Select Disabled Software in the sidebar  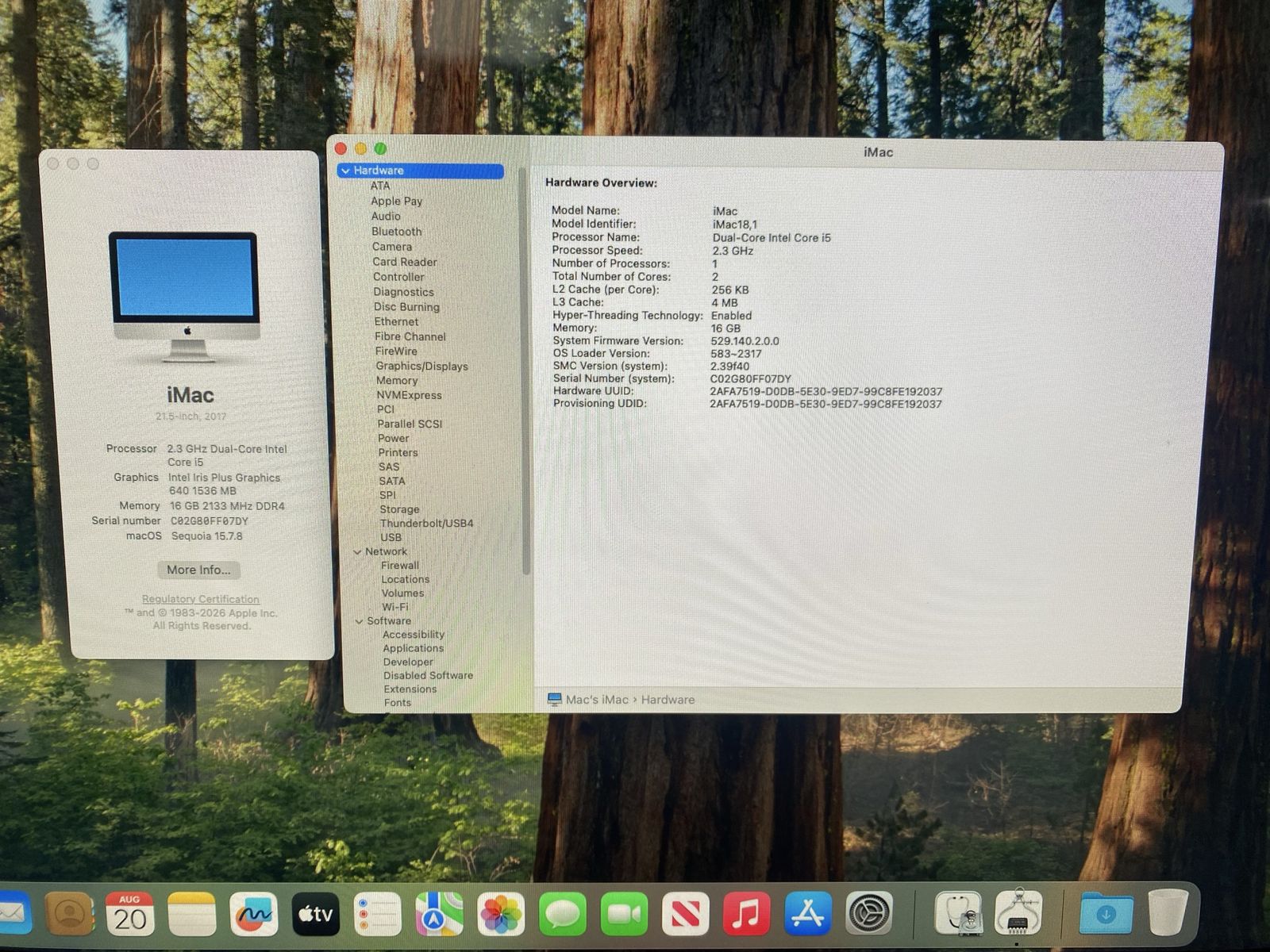[428, 675]
